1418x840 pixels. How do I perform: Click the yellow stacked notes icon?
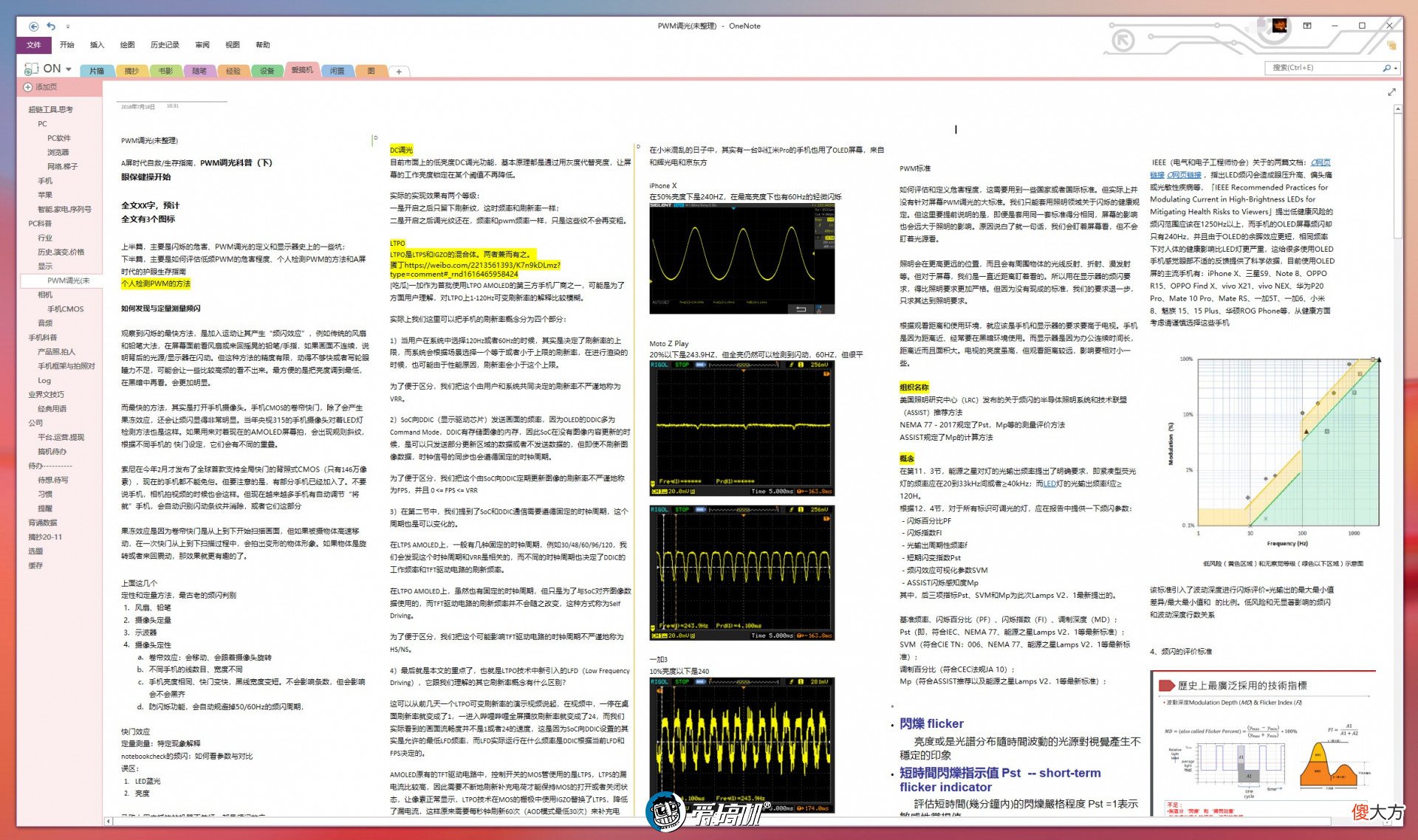pos(1391,46)
